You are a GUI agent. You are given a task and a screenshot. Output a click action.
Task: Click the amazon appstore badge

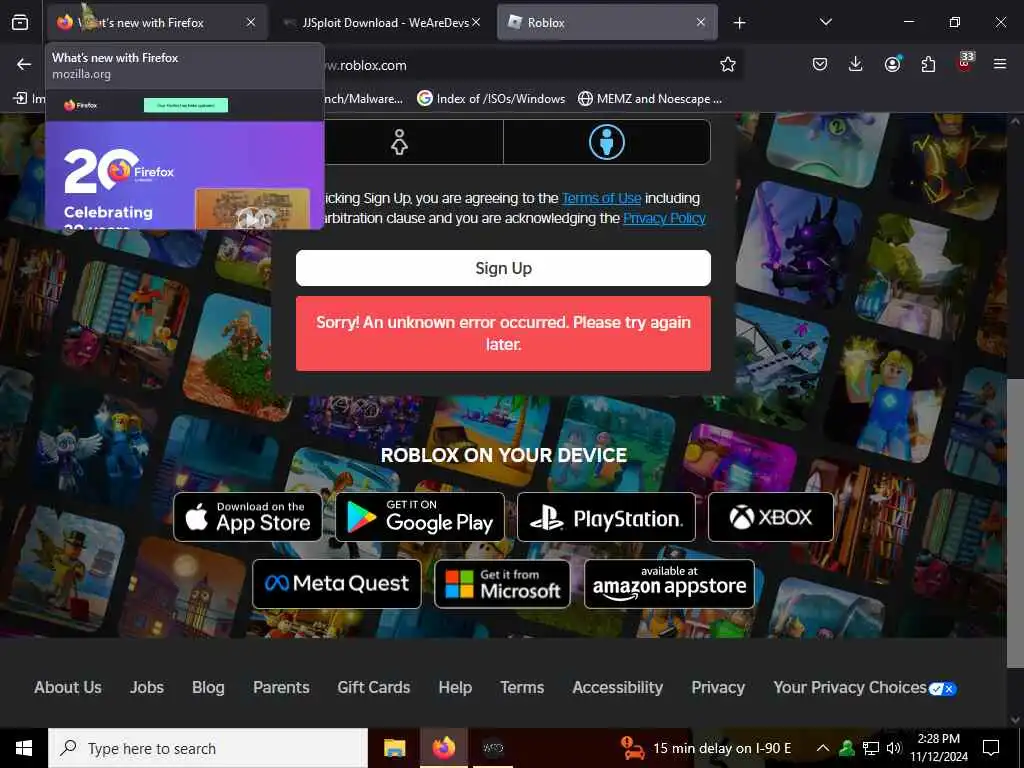[669, 583]
